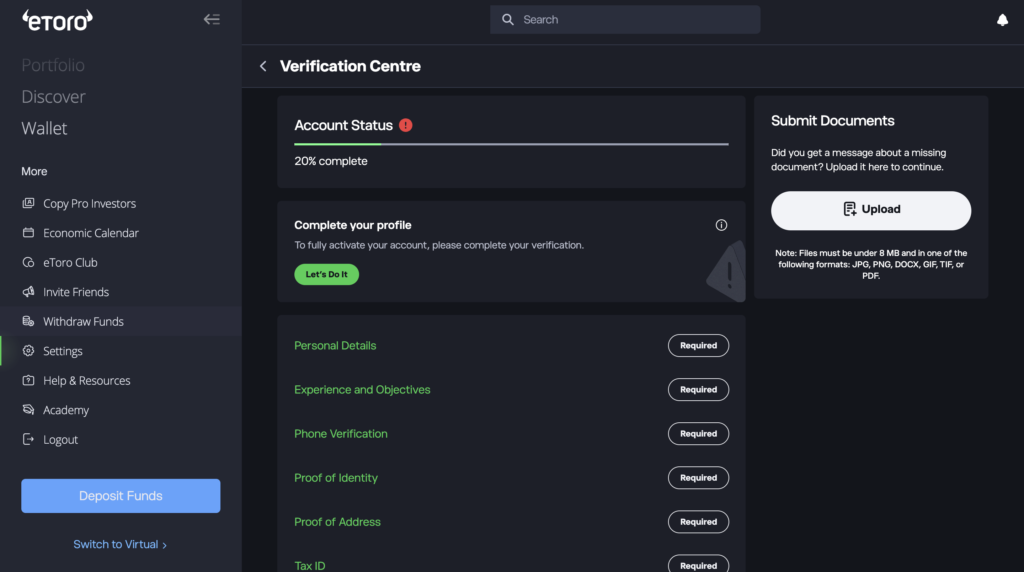
Task: Click the Invite Friends megaphone icon
Action: [x=28, y=292]
